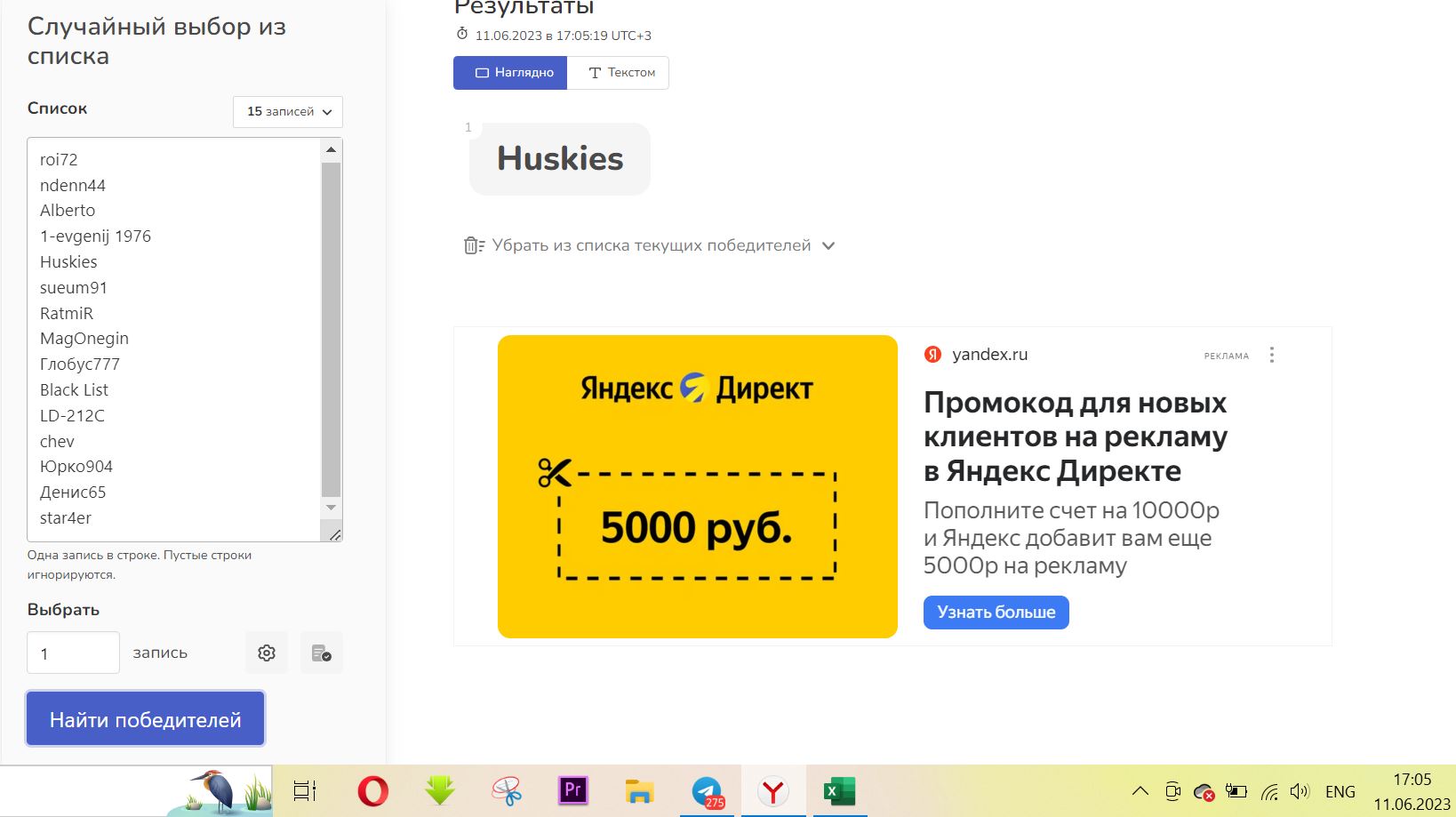
Task: Click the РЕКЛАМА ad label
Action: 1227,356
